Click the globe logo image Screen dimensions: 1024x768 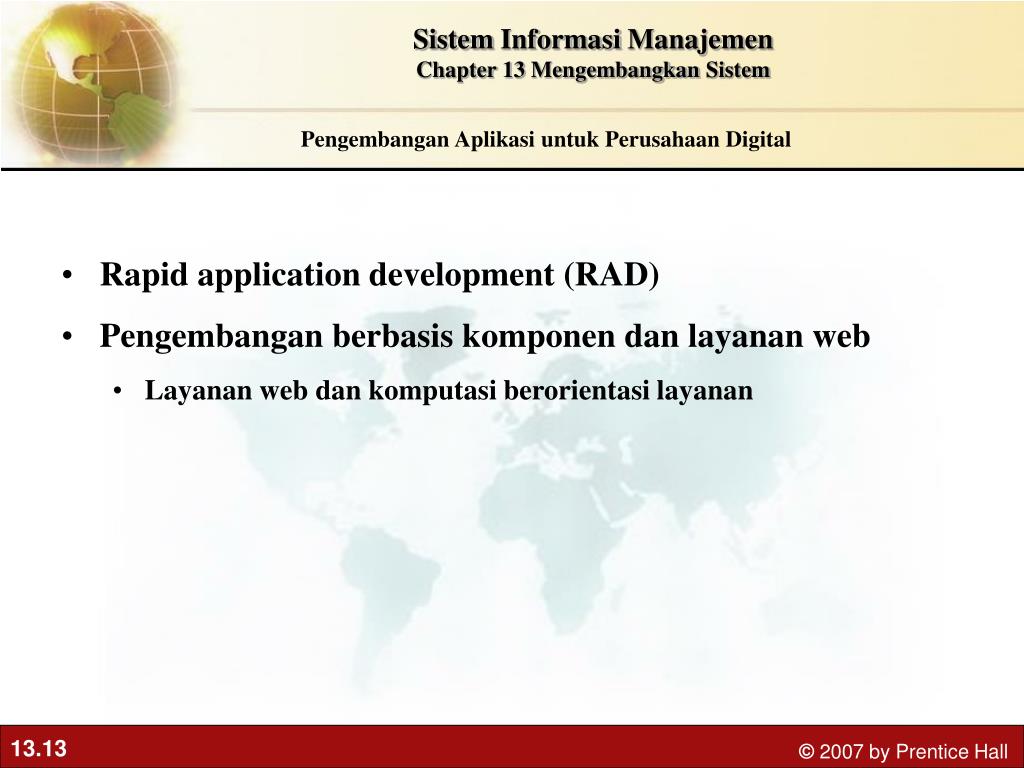[95, 84]
